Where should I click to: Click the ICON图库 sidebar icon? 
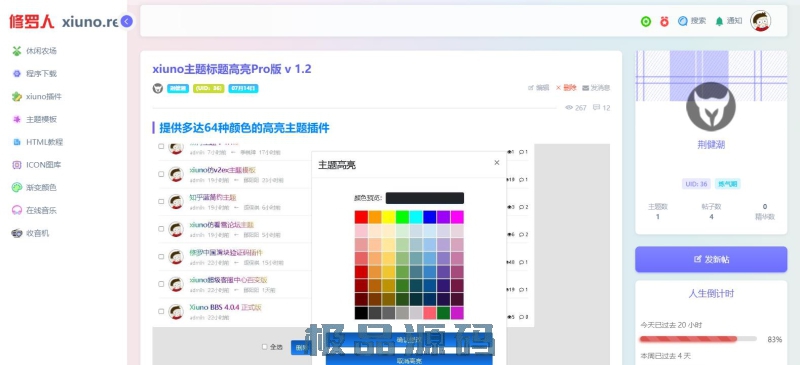(17, 165)
